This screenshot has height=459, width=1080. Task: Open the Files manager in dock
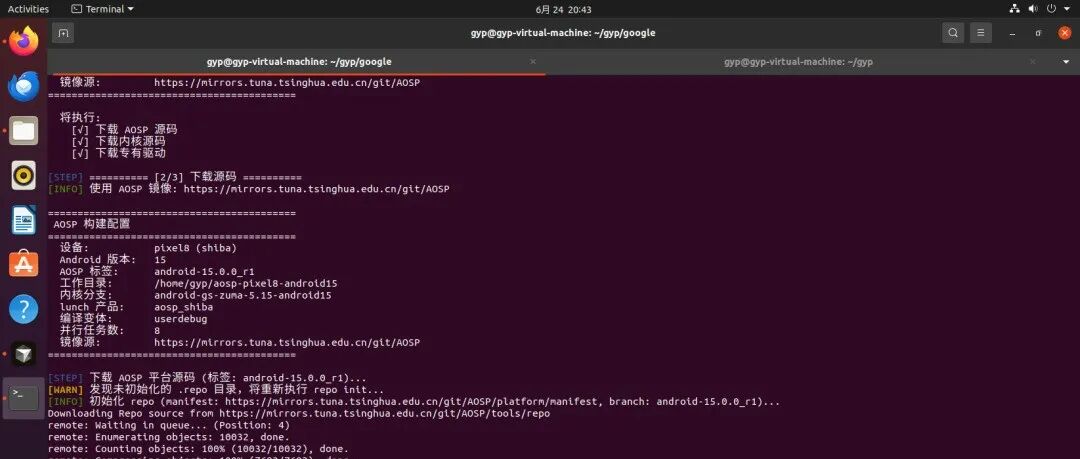[x=23, y=130]
